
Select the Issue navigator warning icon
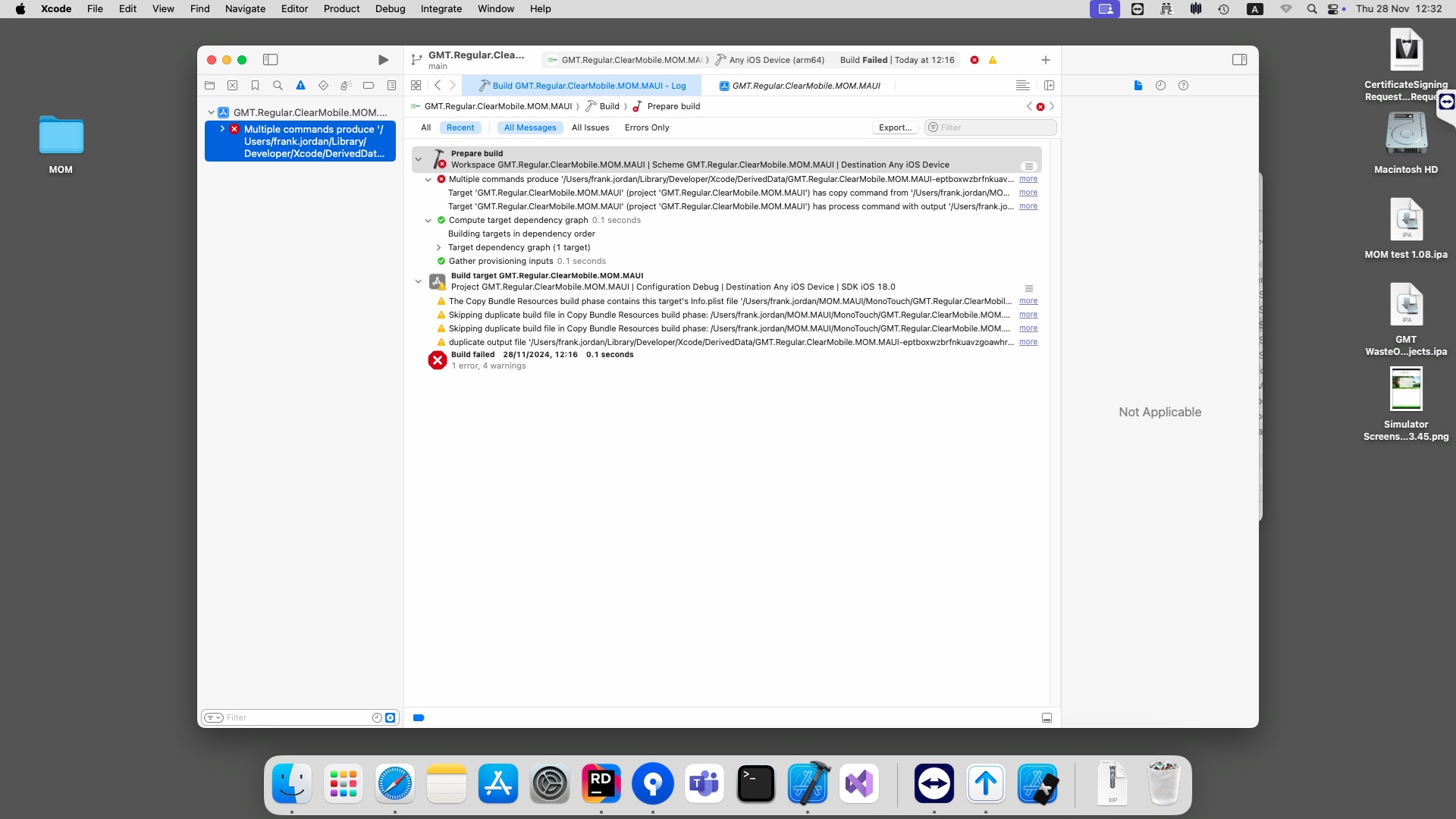click(300, 86)
